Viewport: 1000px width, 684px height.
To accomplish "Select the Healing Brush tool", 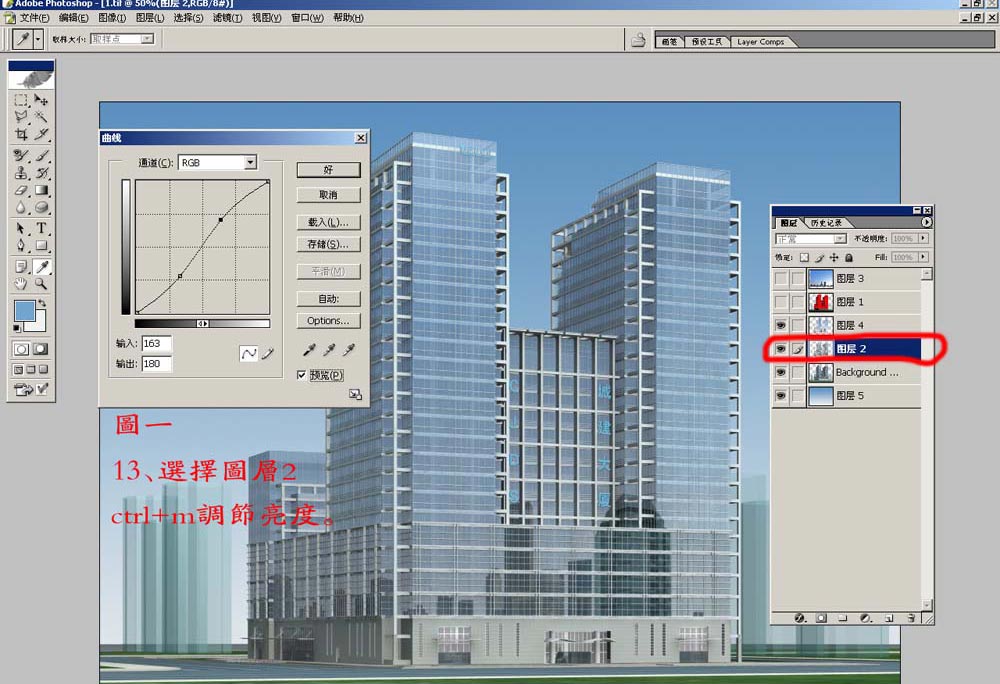I will click(x=21, y=155).
